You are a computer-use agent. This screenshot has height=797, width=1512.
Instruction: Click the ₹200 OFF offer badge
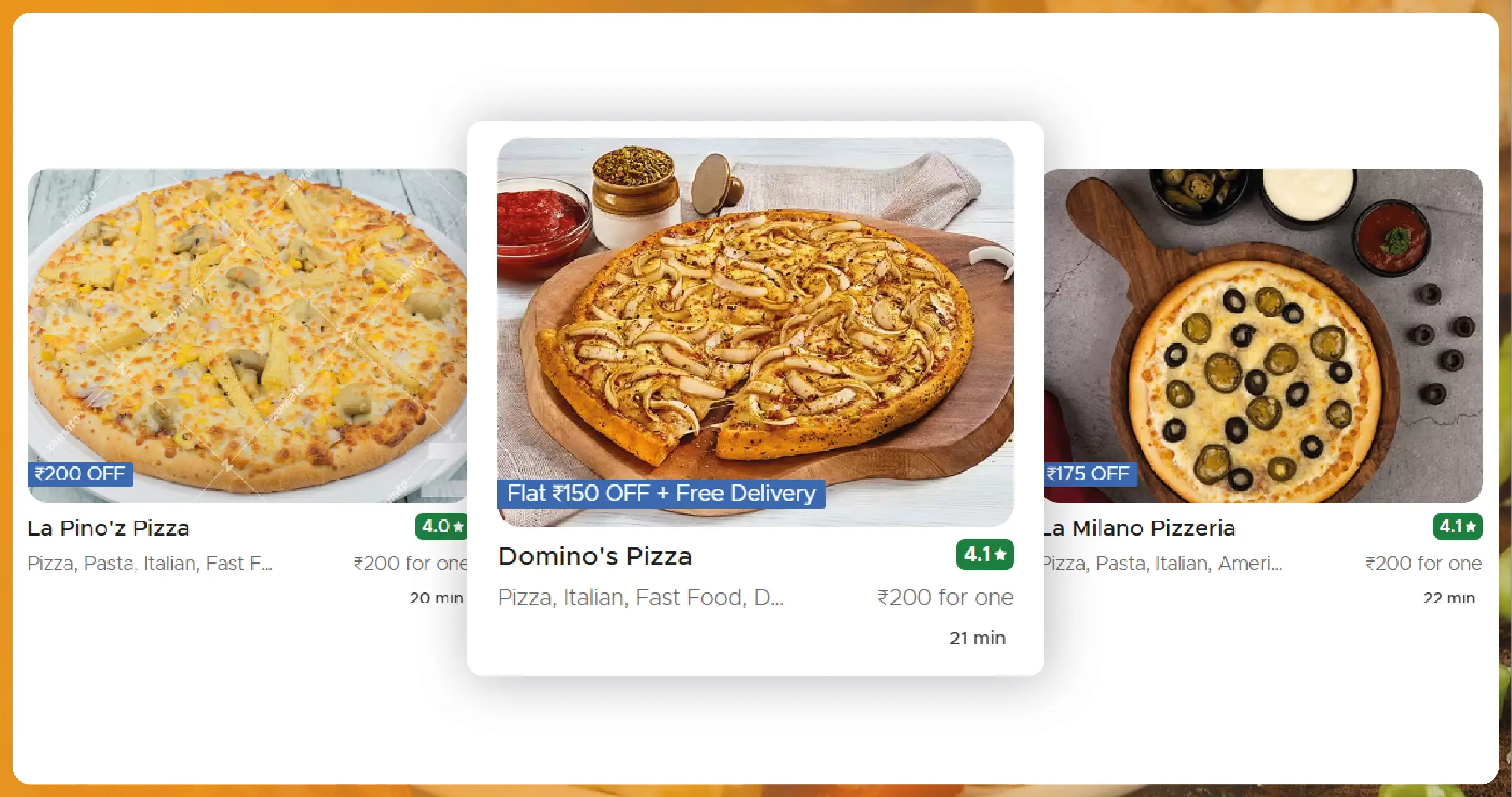coord(80,474)
